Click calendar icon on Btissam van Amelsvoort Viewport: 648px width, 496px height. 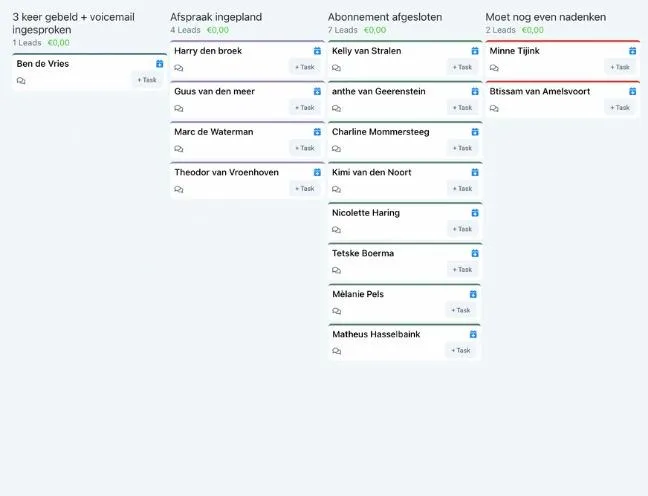(633, 91)
